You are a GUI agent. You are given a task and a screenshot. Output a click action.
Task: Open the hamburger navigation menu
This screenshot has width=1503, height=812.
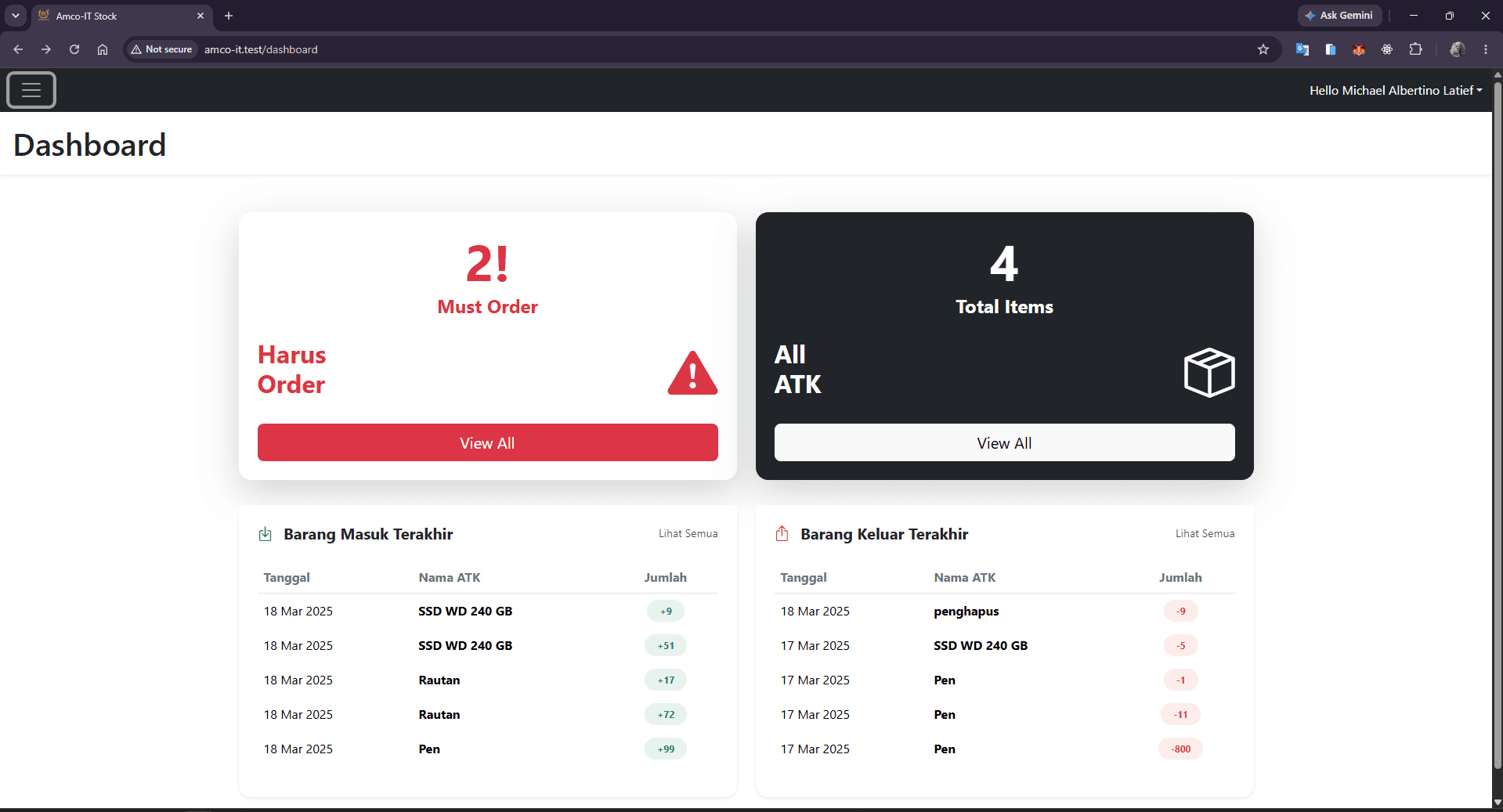point(31,90)
